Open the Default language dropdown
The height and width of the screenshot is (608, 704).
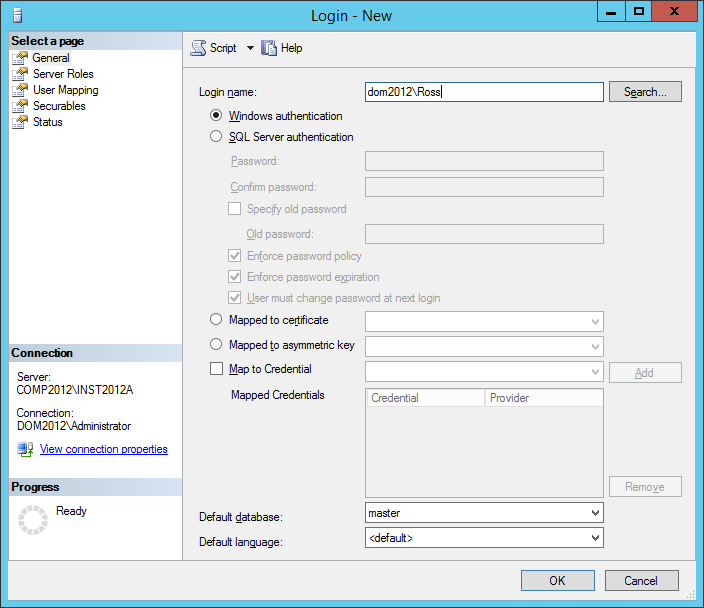(595, 538)
